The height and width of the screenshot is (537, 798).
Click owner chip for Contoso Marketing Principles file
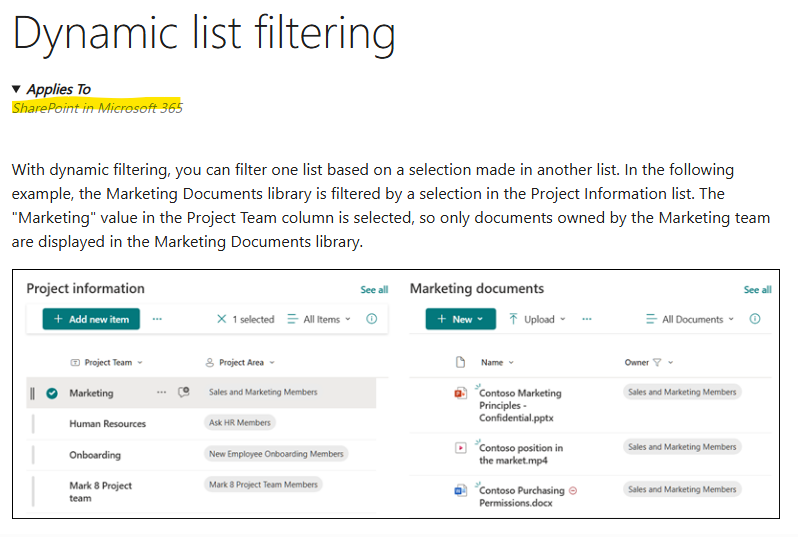682,392
